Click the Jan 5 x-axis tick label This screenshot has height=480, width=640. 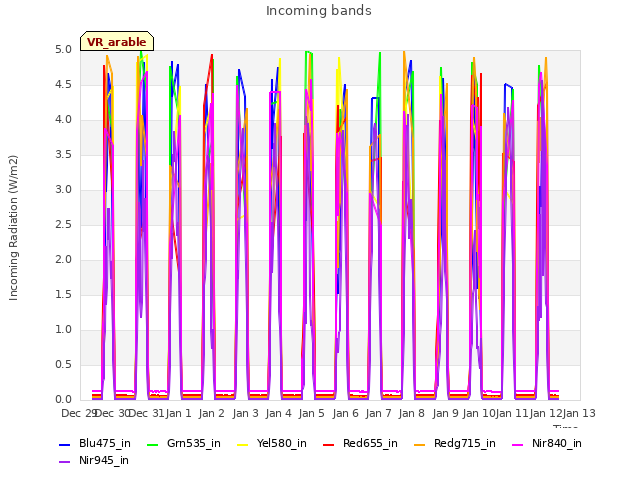coord(311,413)
